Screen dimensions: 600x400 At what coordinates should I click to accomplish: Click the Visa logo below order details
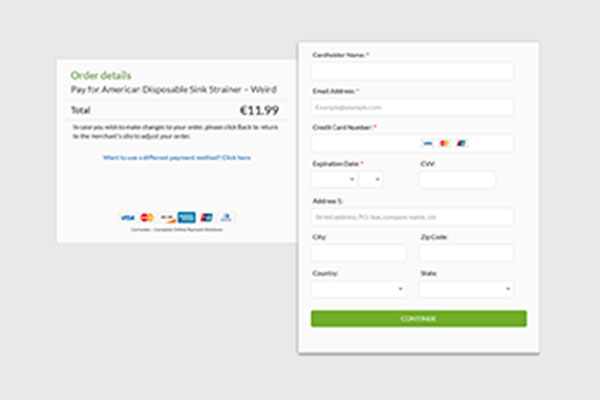[x=127, y=217]
